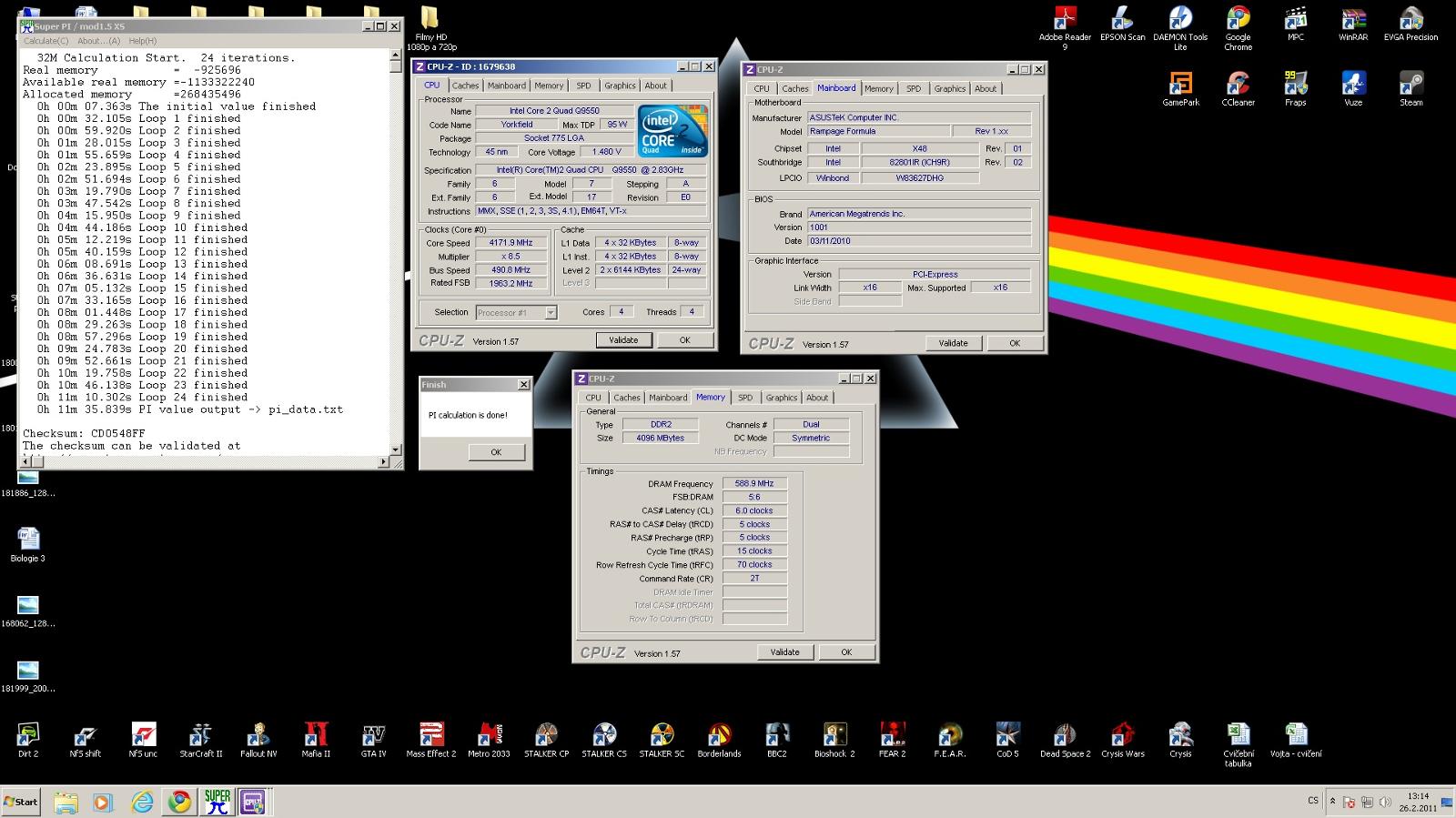Click Validate in CPU-Z CPU window

tap(623, 340)
